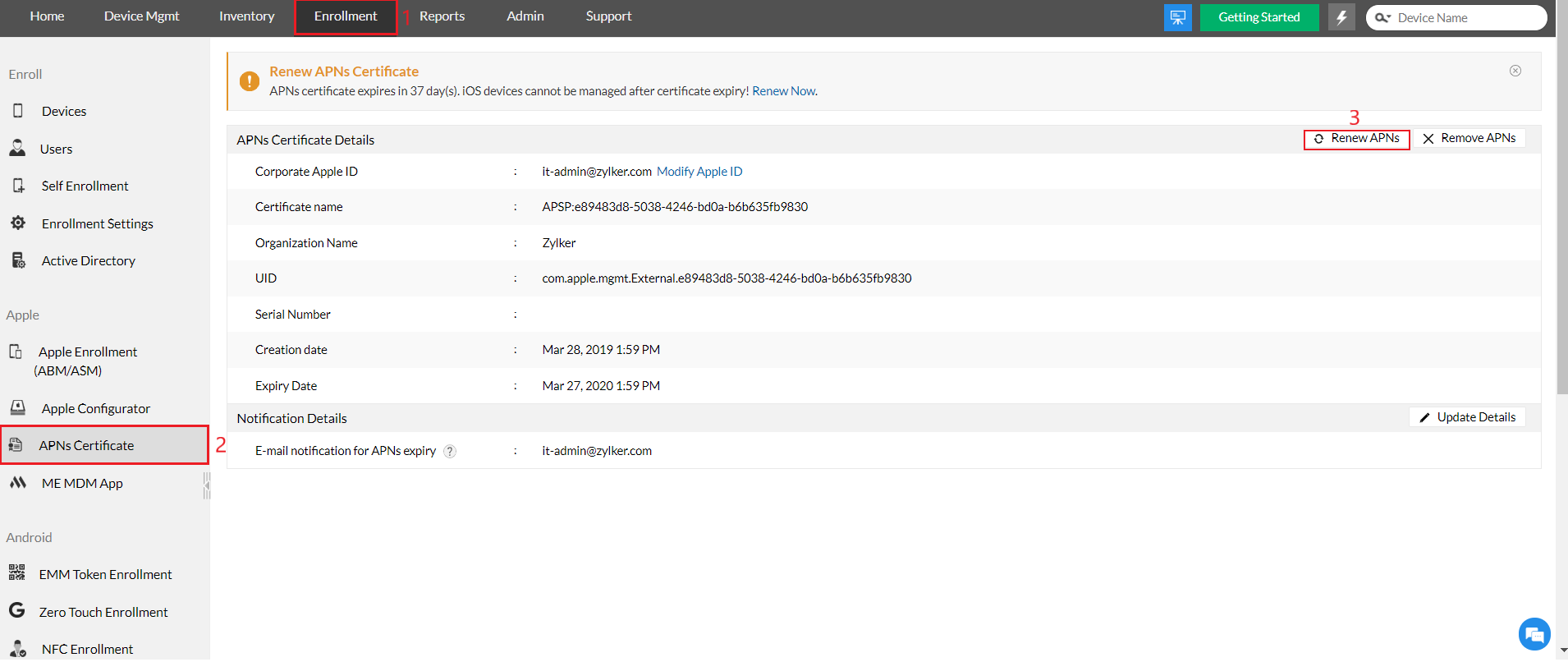Dismiss the Renew APNs Certificate banner
This screenshot has width=1568, height=662.
point(1515,71)
